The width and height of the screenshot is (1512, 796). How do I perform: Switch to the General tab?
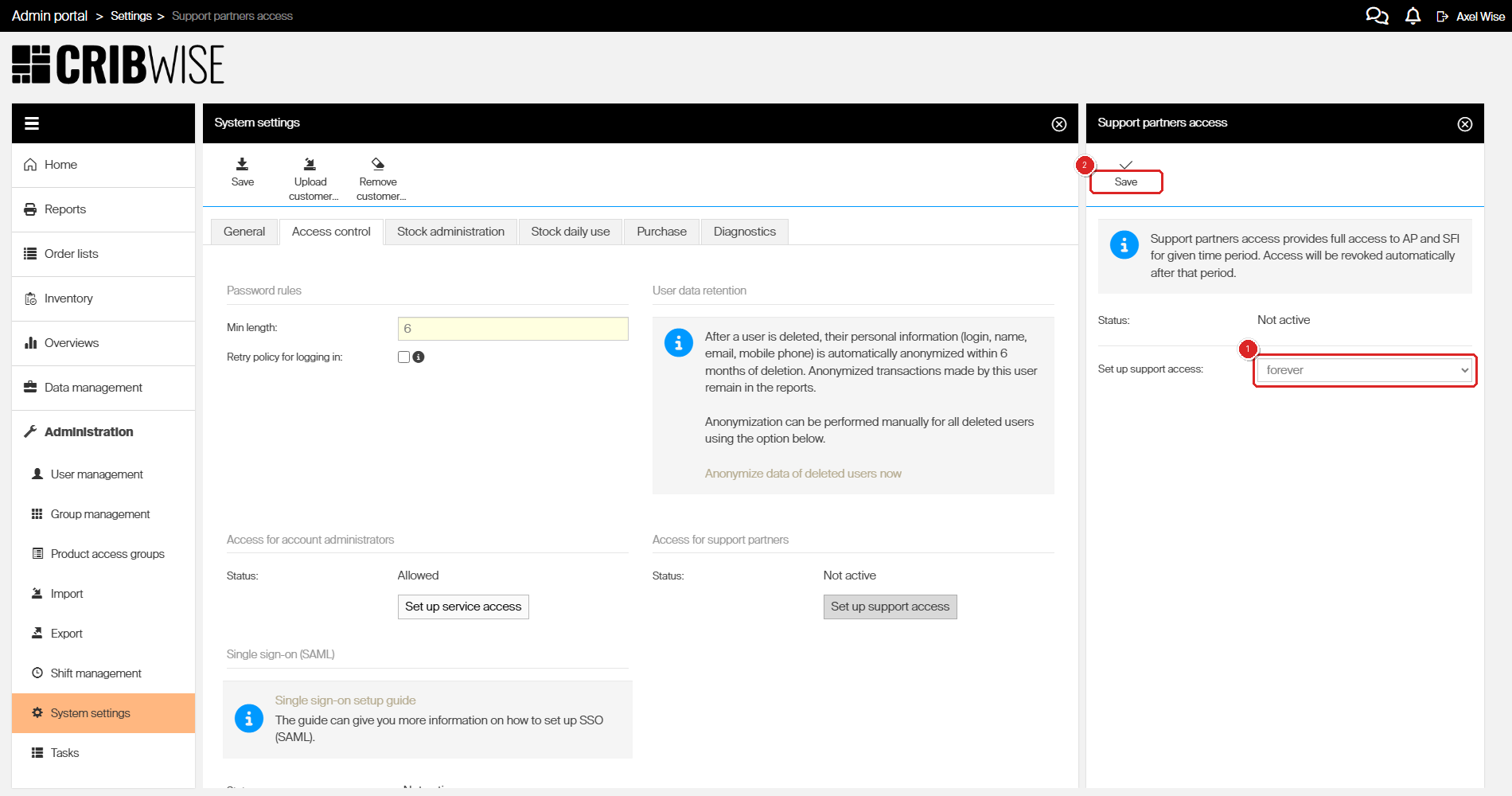[244, 232]
